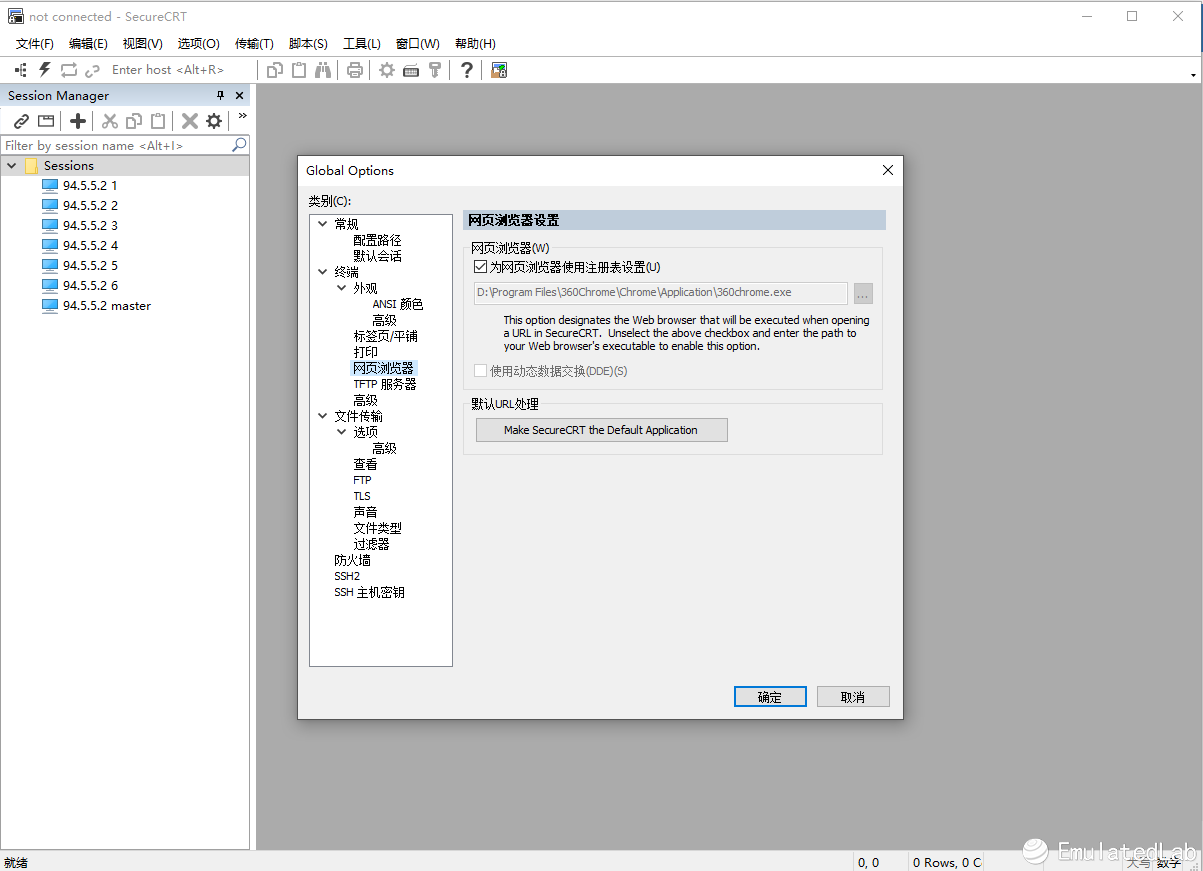Click the Public Key key icon

[435, 70]
